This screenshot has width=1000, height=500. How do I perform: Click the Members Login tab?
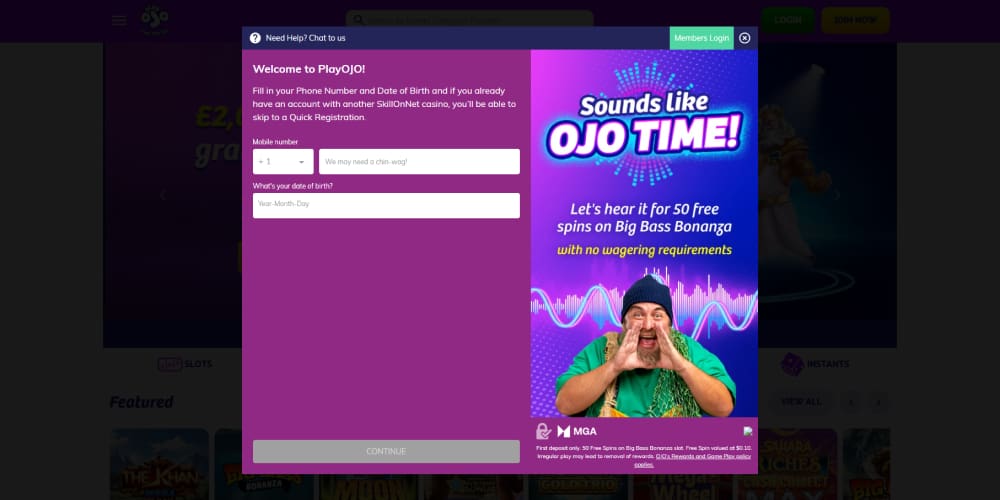701,38
